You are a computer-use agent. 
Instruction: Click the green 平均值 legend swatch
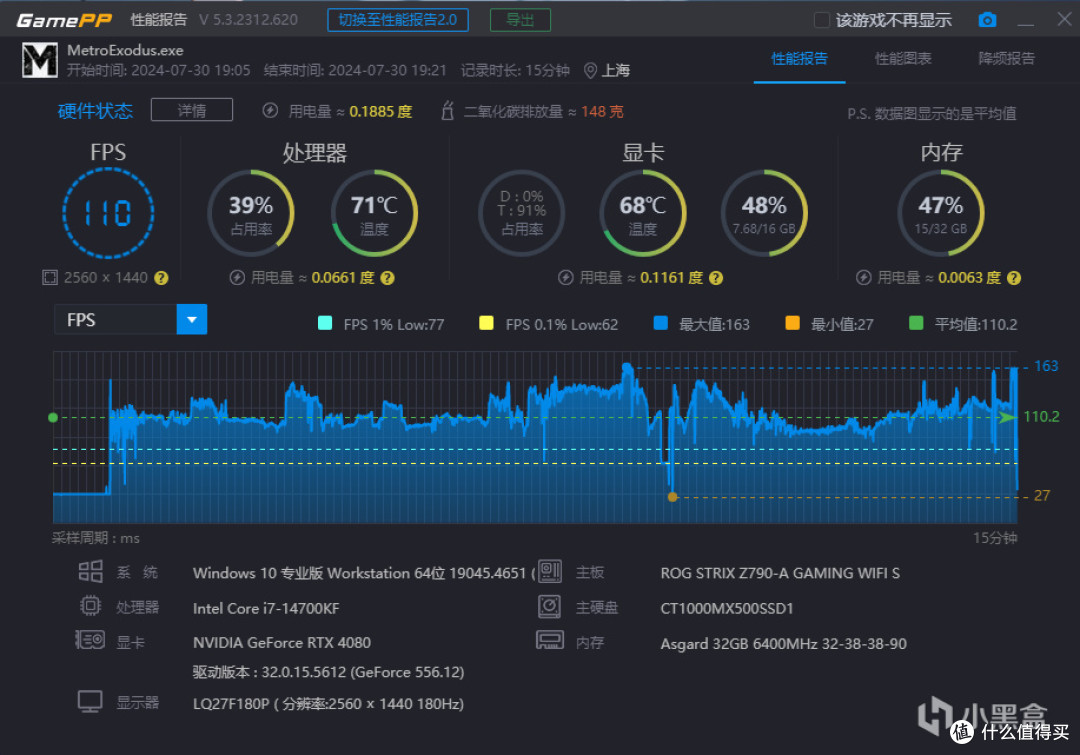click(916, 323)
